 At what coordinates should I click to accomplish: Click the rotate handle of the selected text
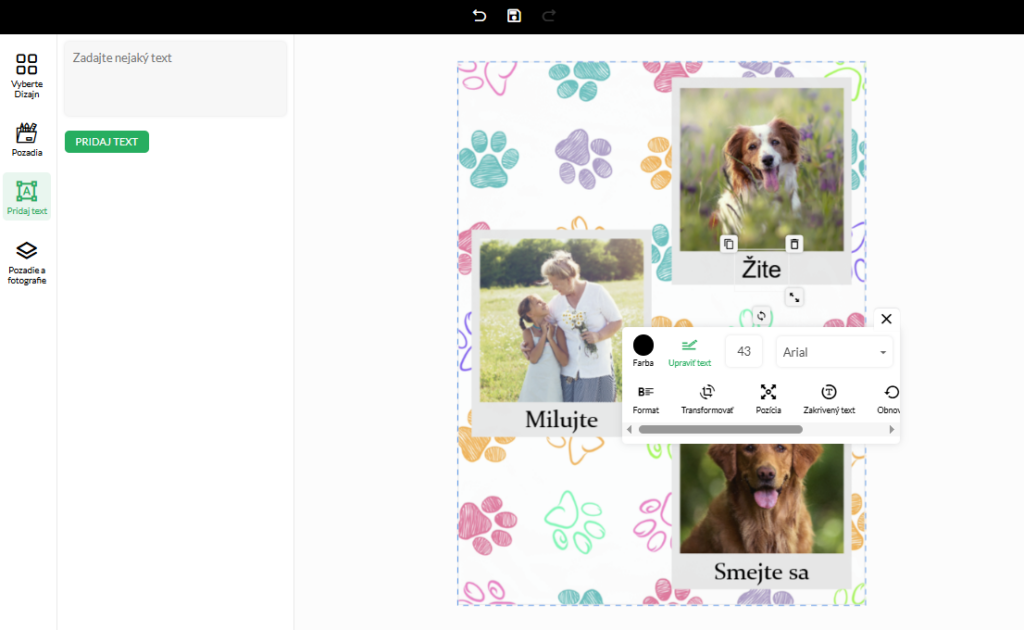coord(761,316)
